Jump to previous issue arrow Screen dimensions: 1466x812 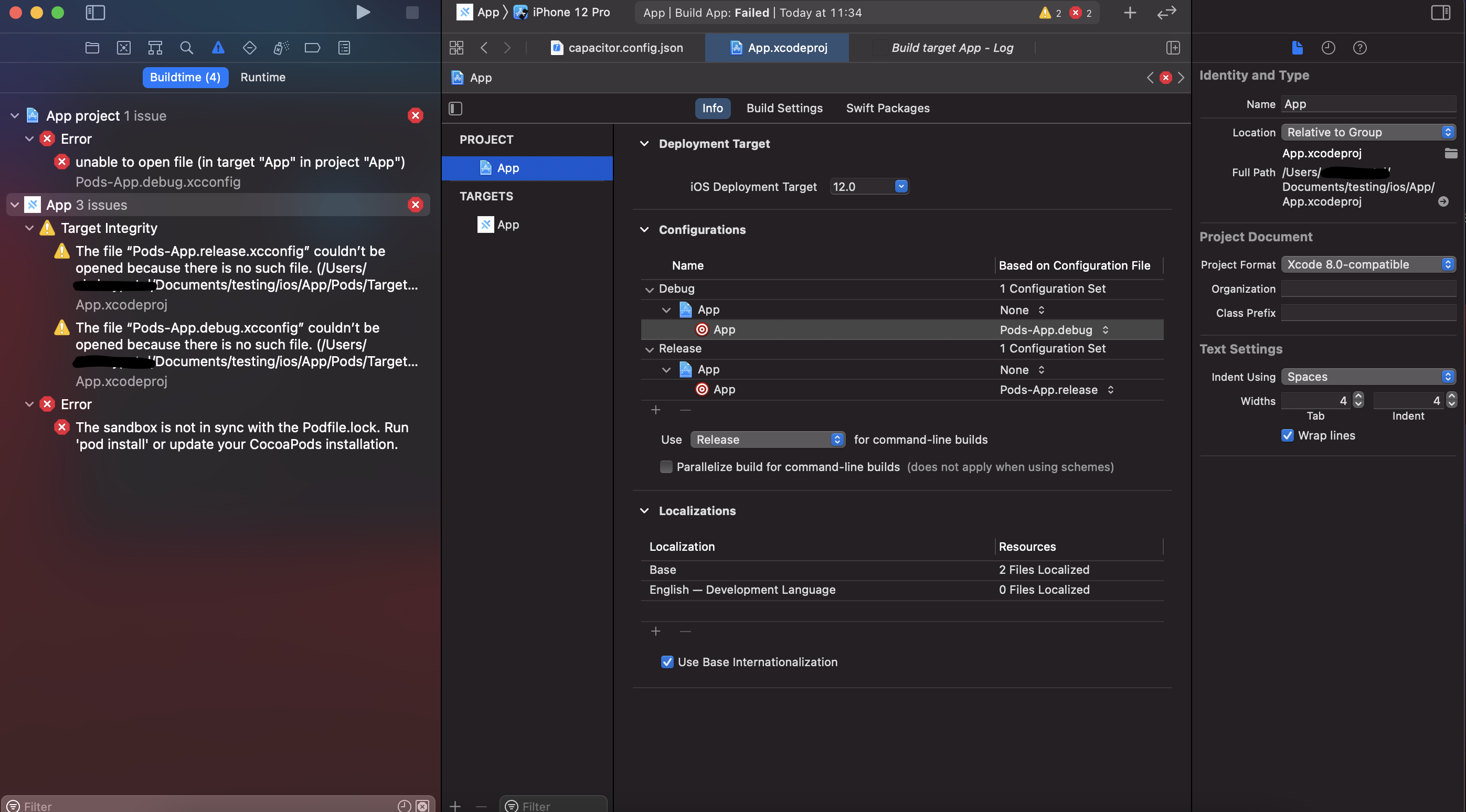pyautogui.click(x=1150, y=78)
